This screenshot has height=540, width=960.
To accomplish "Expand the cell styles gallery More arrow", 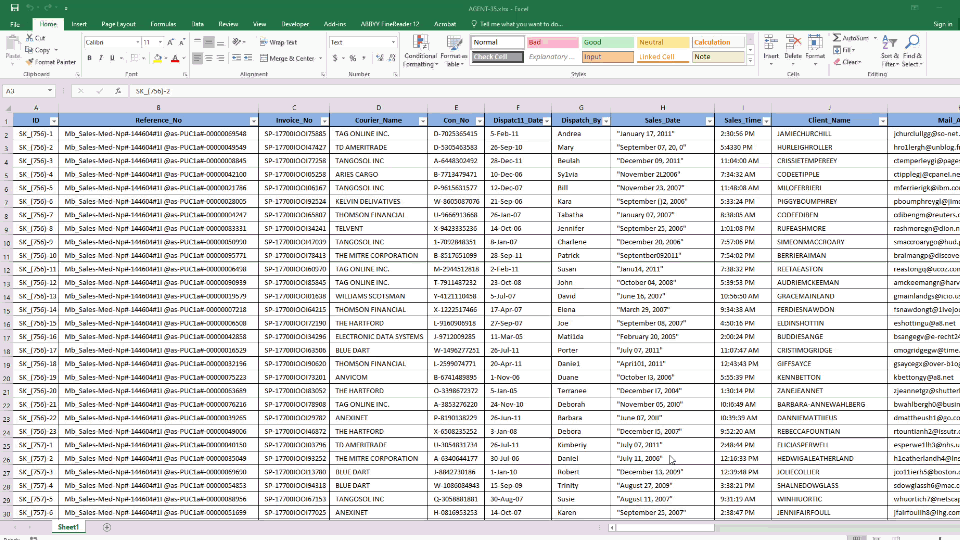I will pyautogui.click(x=751, y=61).
